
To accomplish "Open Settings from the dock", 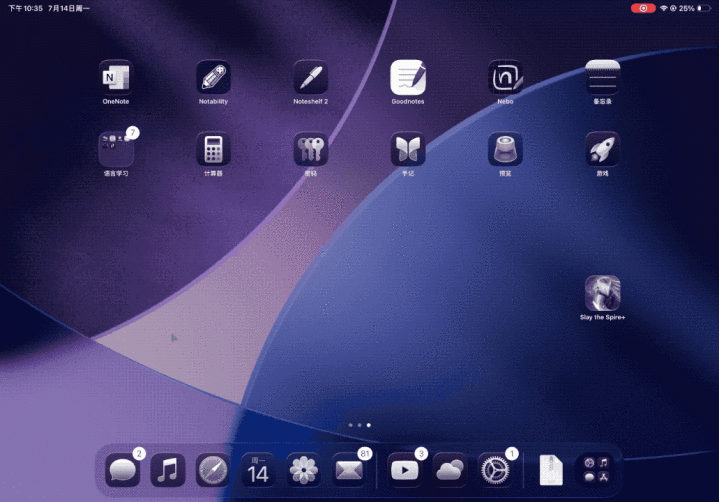I will pyautogui.click(x=495, y=469).
